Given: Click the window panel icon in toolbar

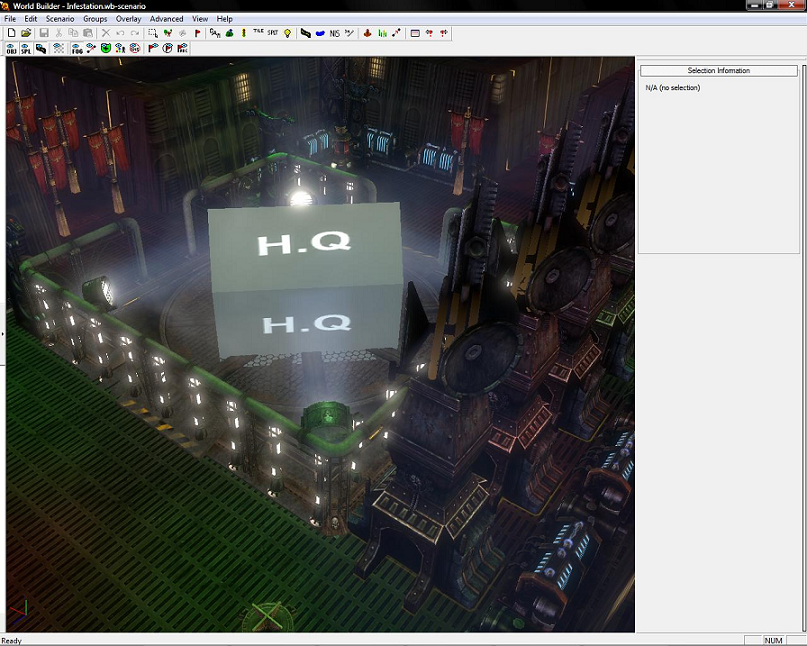Looking at the screenshot, I should (414, 33).
